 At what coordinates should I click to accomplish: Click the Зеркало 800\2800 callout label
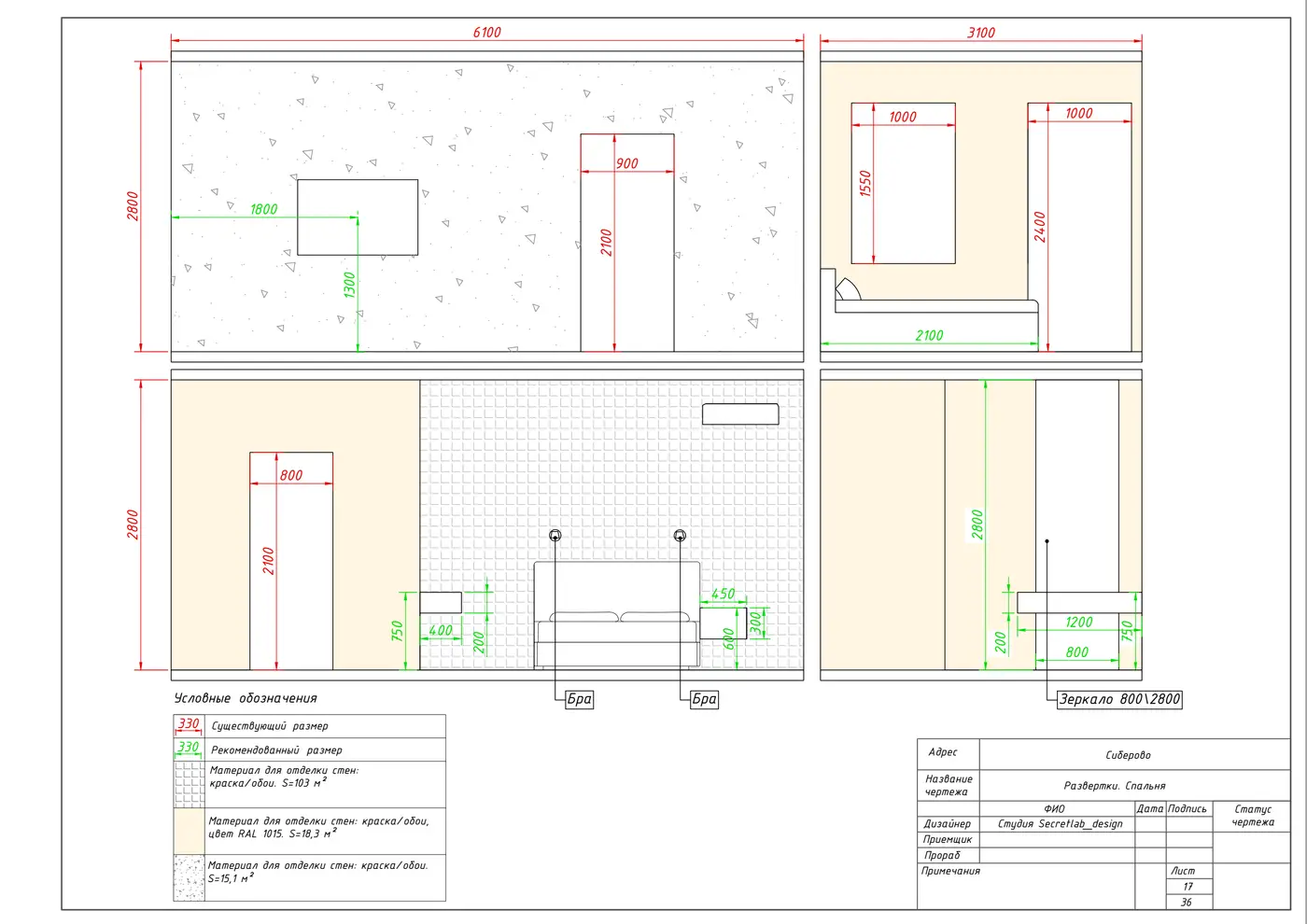pos(1120,699)
